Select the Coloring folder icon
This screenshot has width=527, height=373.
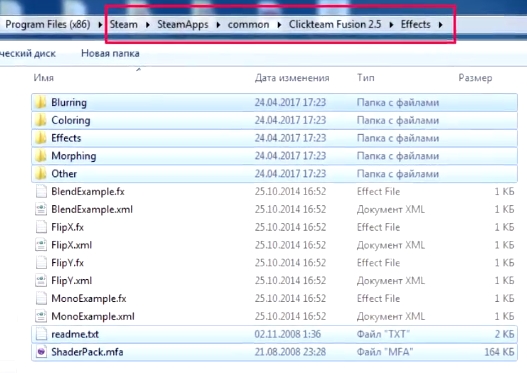[41, 120]
